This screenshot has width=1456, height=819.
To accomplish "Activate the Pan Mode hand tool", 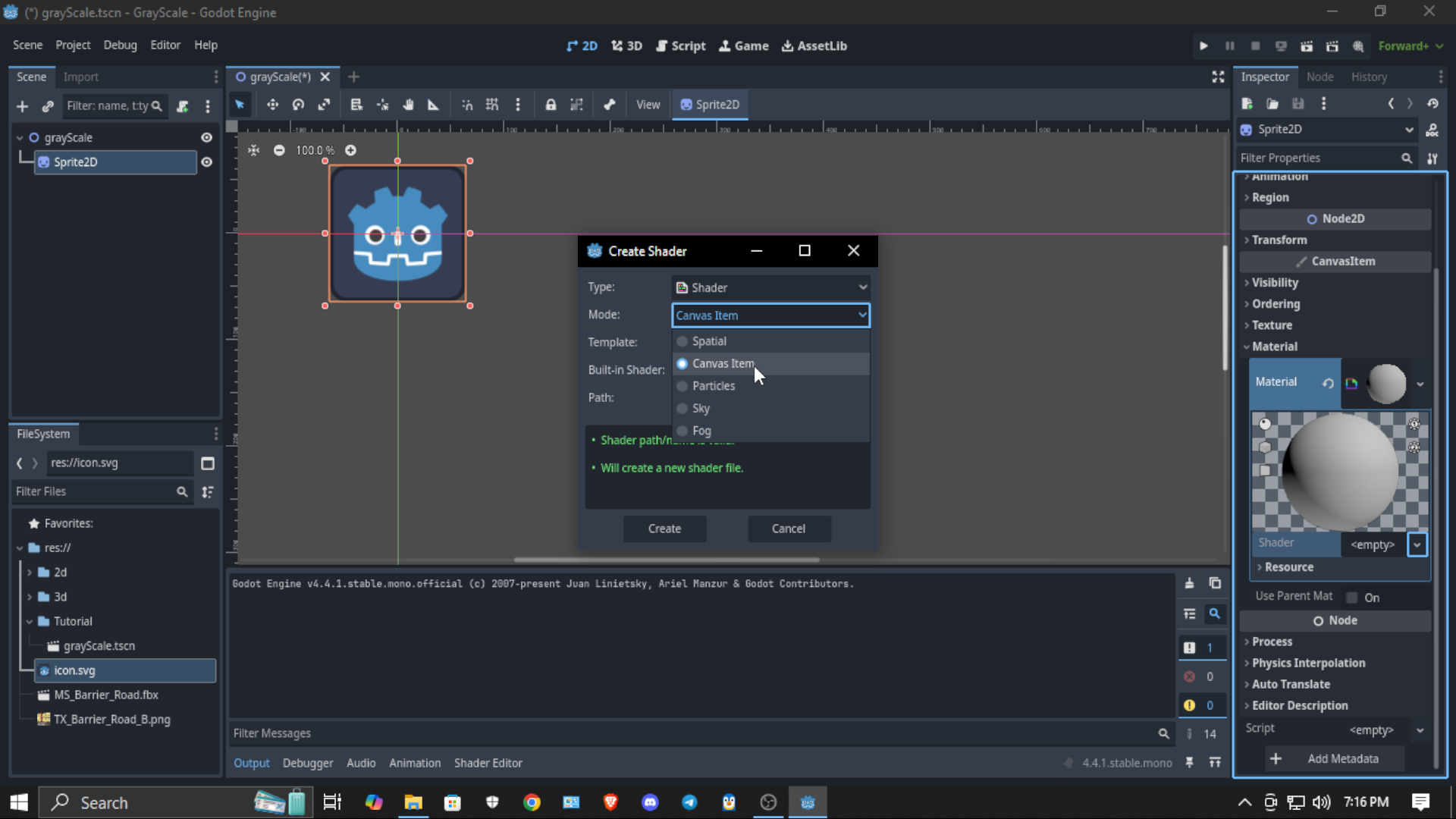I will [x=408, y=105].
